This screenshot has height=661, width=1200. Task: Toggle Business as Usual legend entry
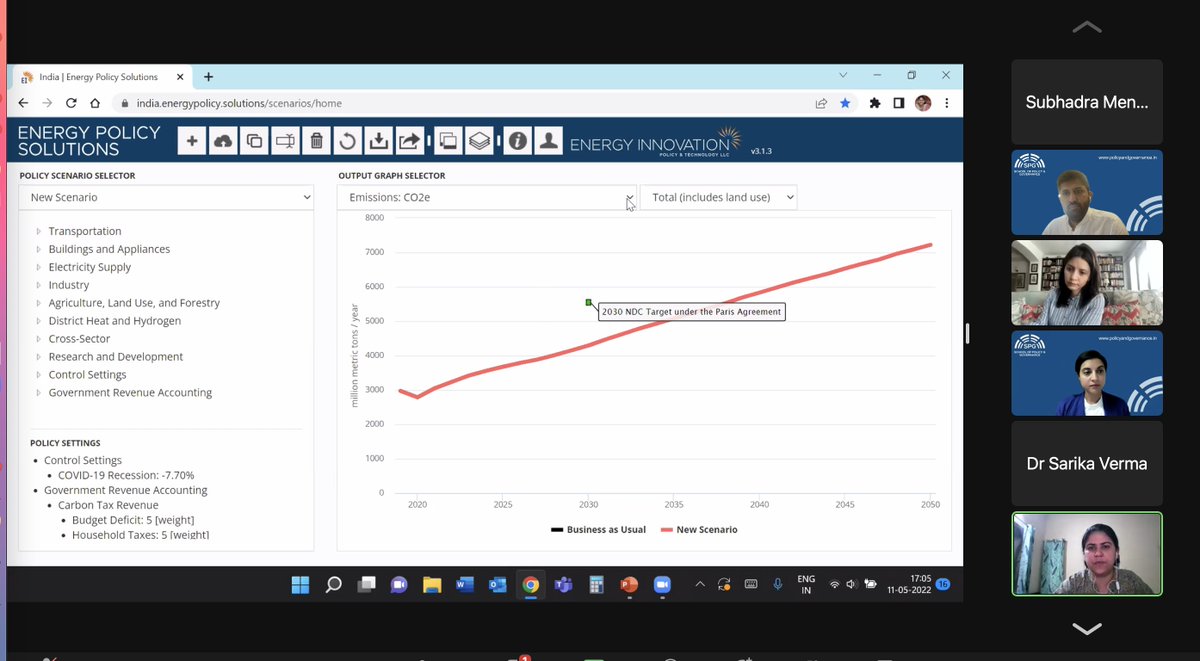(x=598, y=529)
